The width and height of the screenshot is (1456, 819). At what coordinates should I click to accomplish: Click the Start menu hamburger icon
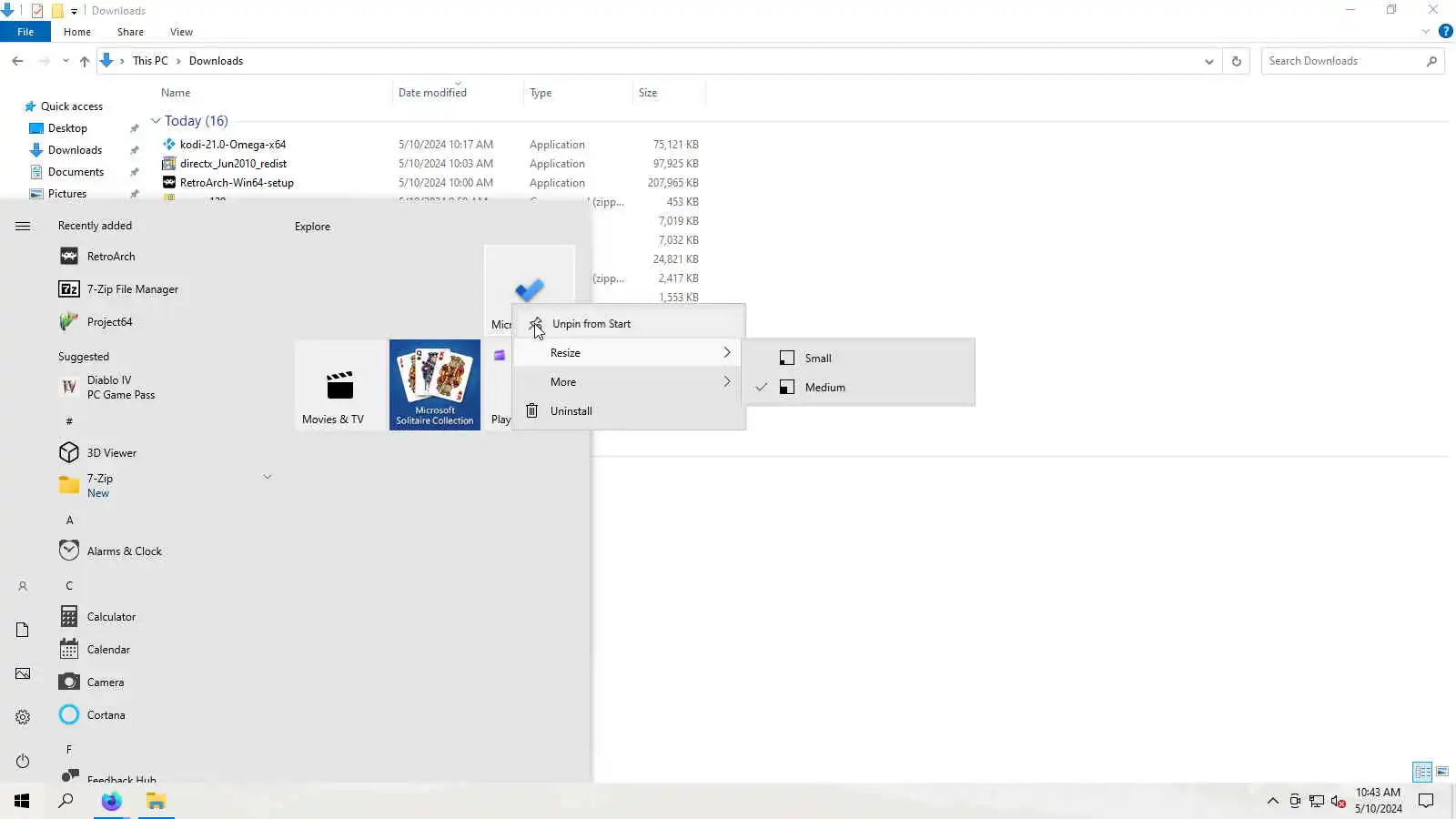click(23, 227)
